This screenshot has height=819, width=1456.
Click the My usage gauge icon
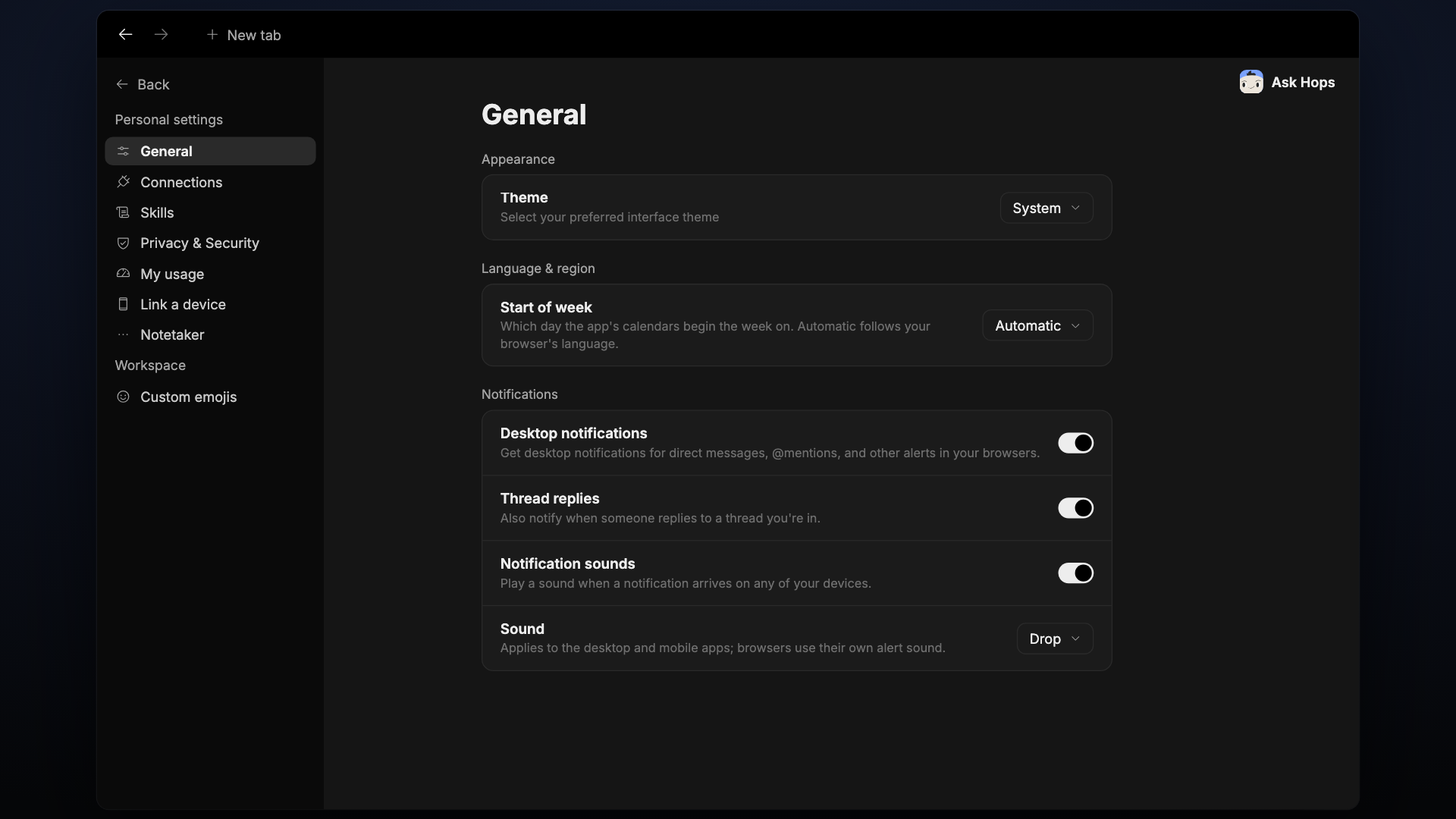click(x=123, y=274)
